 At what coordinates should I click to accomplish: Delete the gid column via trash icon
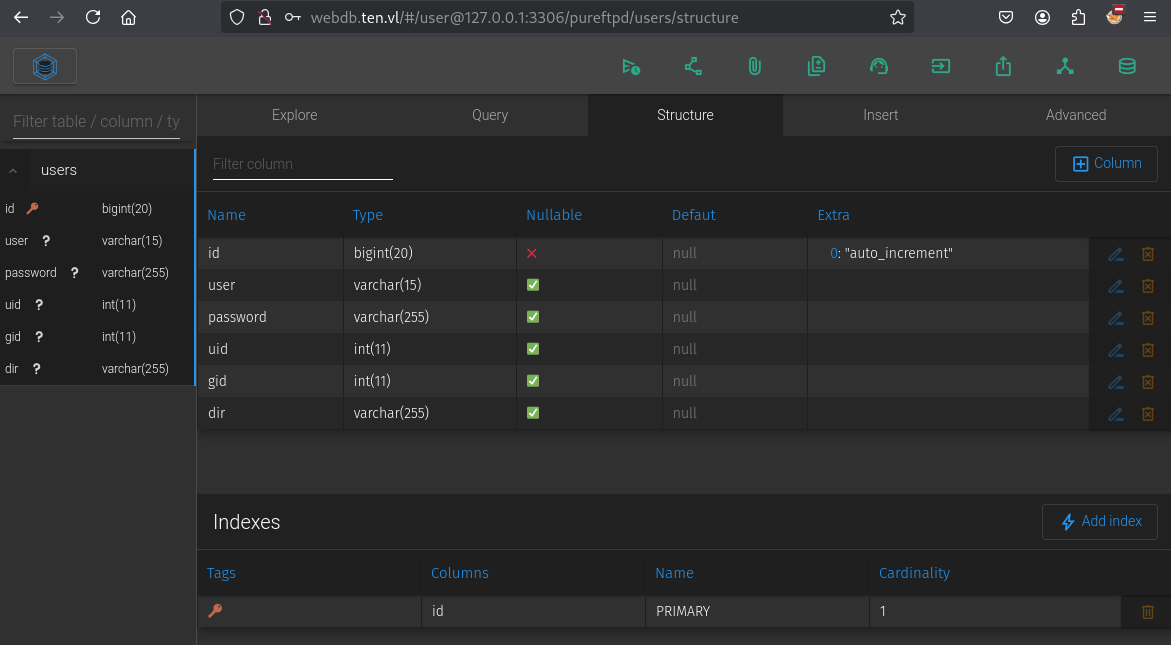(1148, 381)
